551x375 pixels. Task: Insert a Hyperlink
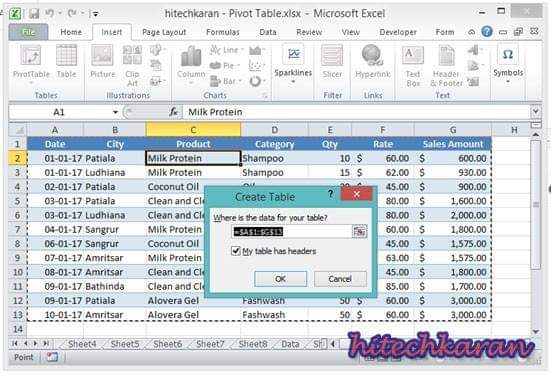pyautogui.click(x=373, y=62)
